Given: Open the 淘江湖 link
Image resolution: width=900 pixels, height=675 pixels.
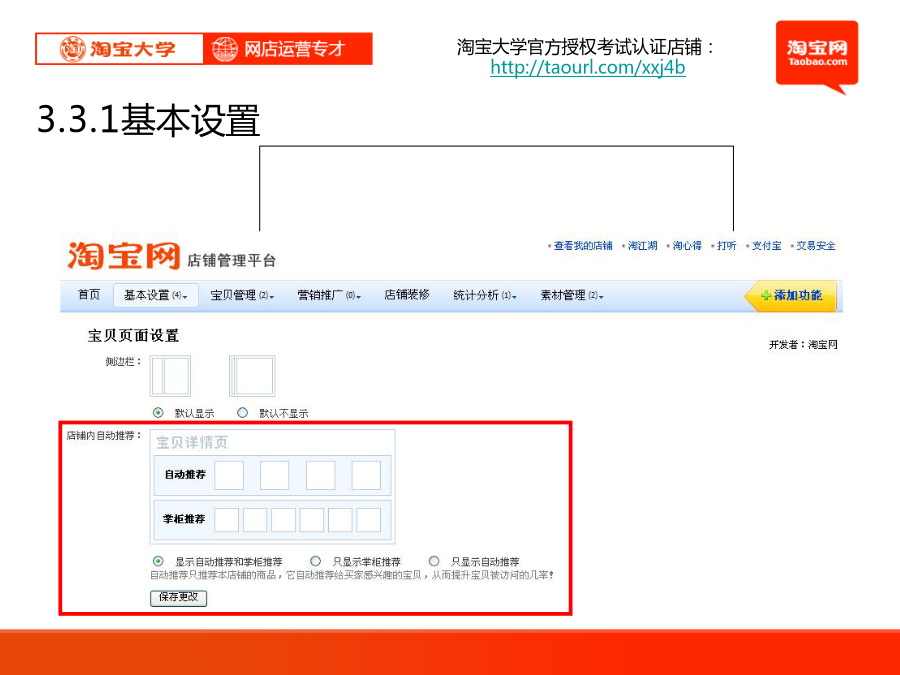Looking at the screenshot, I should pos(642,246).
